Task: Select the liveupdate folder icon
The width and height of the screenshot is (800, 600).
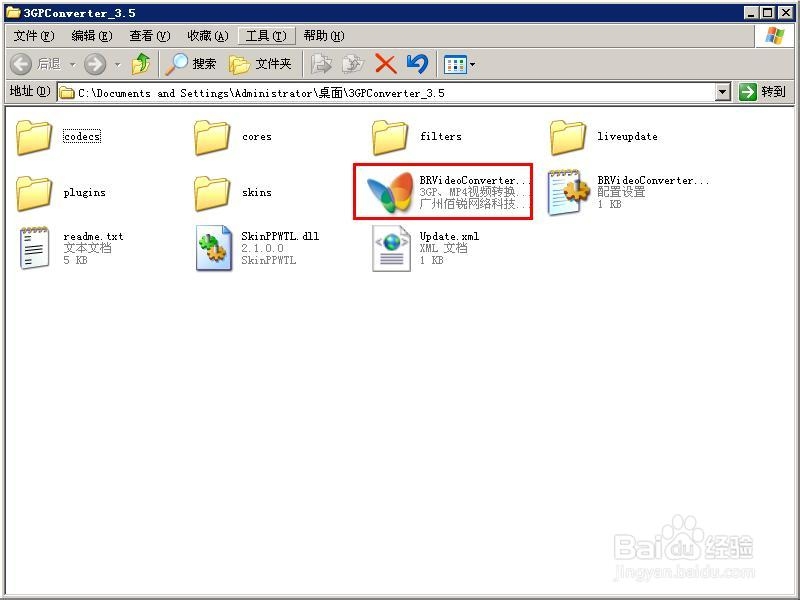Action: (568, 137)
